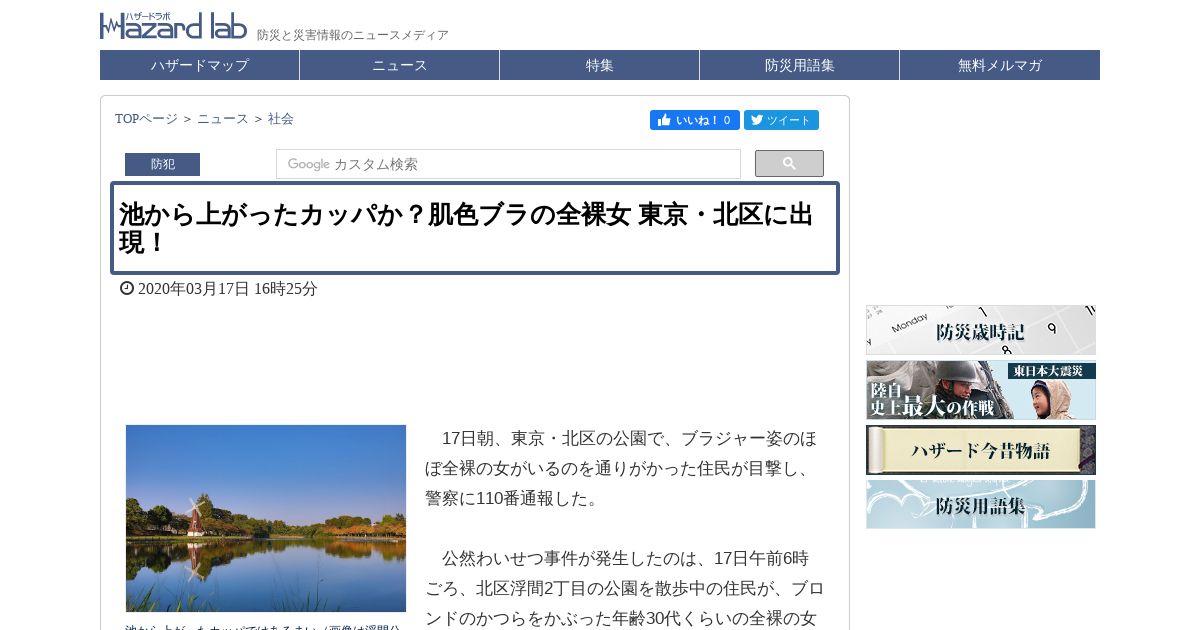Open the ハザードマップ menu
The width and height of the screenshot is (1200, 630).
(200, 65)
